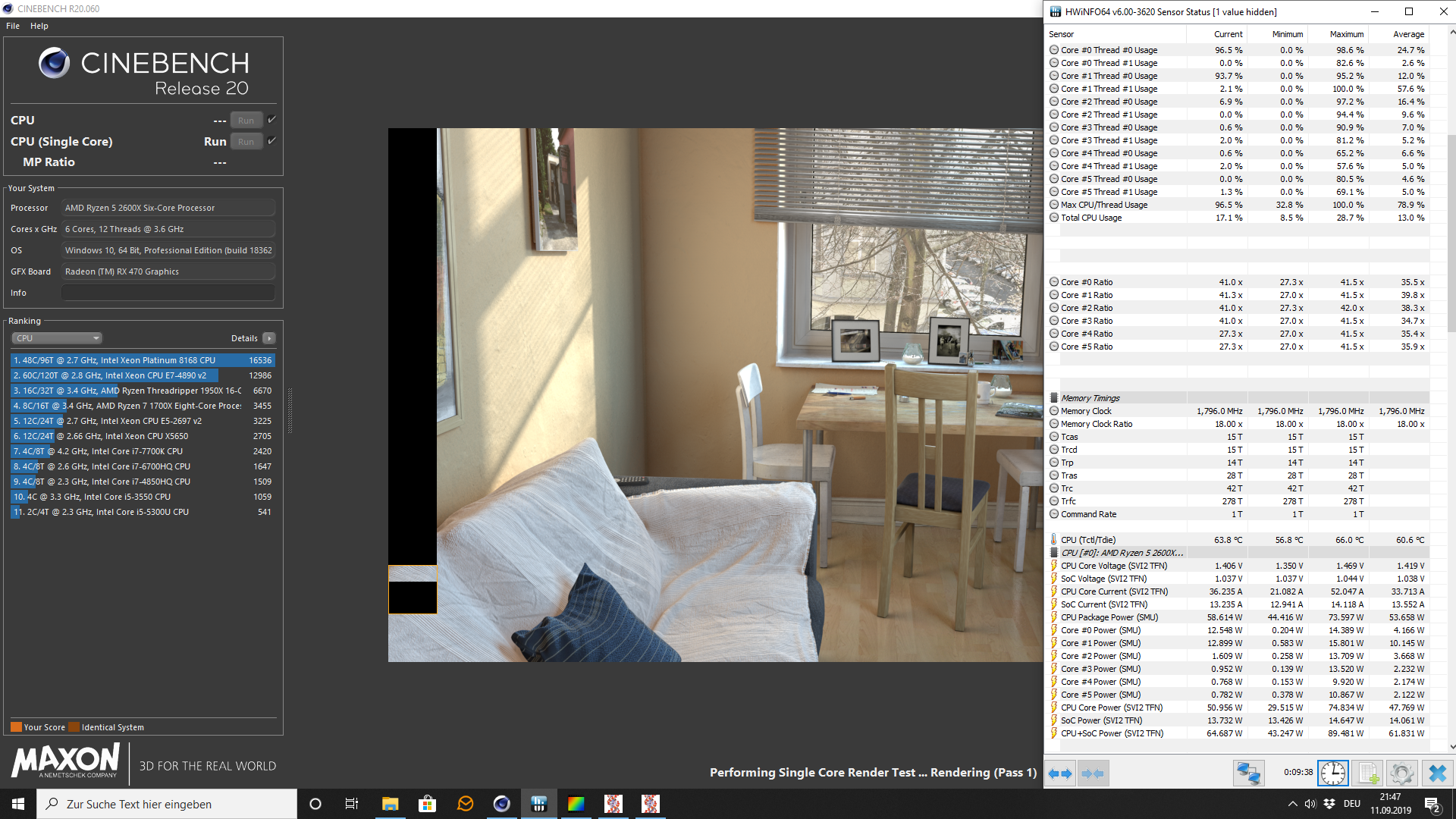Click the clock reset timer icon
Viewport: 1456px width, 819px height.
(x=1332, y=773)
